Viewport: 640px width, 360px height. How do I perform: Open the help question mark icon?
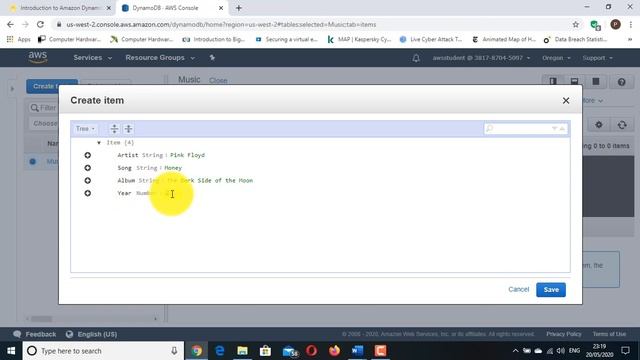coord(621,82)
